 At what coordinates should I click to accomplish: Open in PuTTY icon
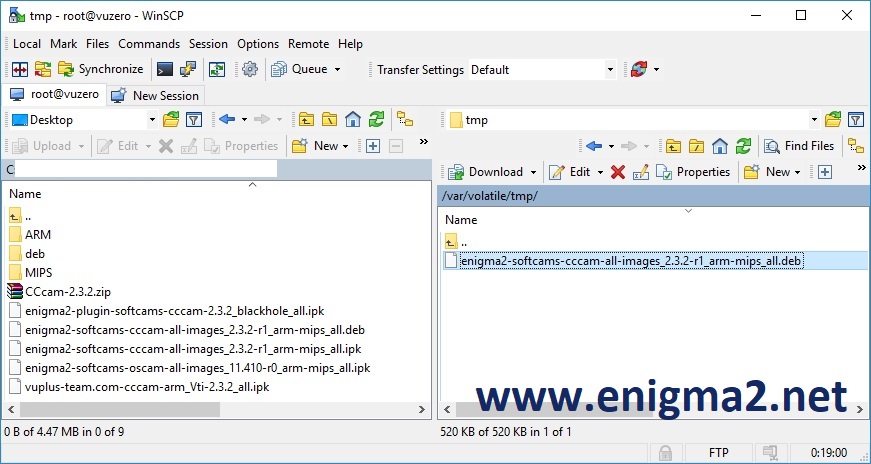[188, 69]
